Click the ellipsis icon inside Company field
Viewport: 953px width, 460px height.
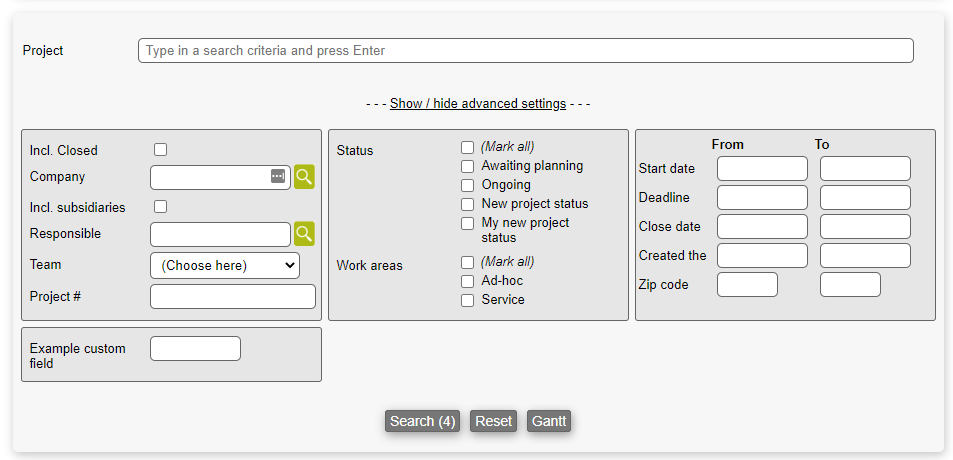coord(278,177)
